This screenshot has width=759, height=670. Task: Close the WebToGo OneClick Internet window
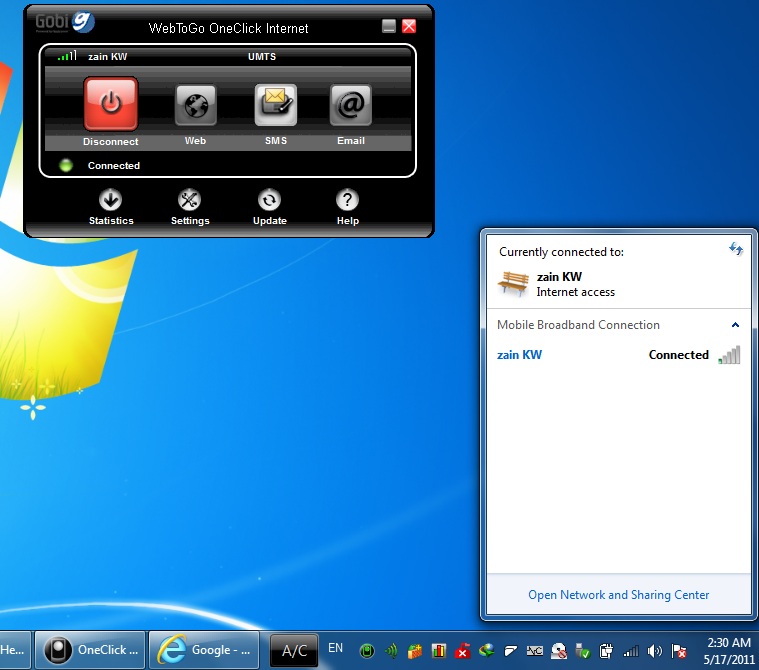pyautogui.click(x=409, y=26)
